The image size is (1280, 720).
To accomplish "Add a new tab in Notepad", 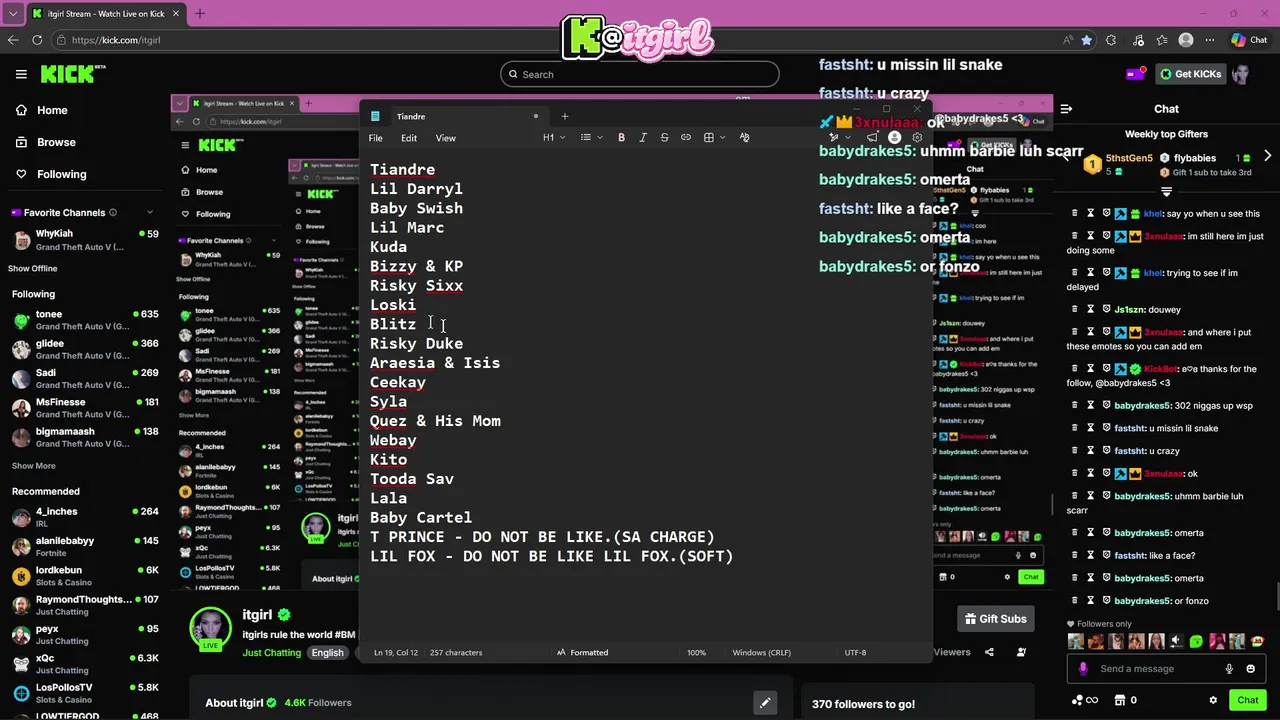I will 564,116.
